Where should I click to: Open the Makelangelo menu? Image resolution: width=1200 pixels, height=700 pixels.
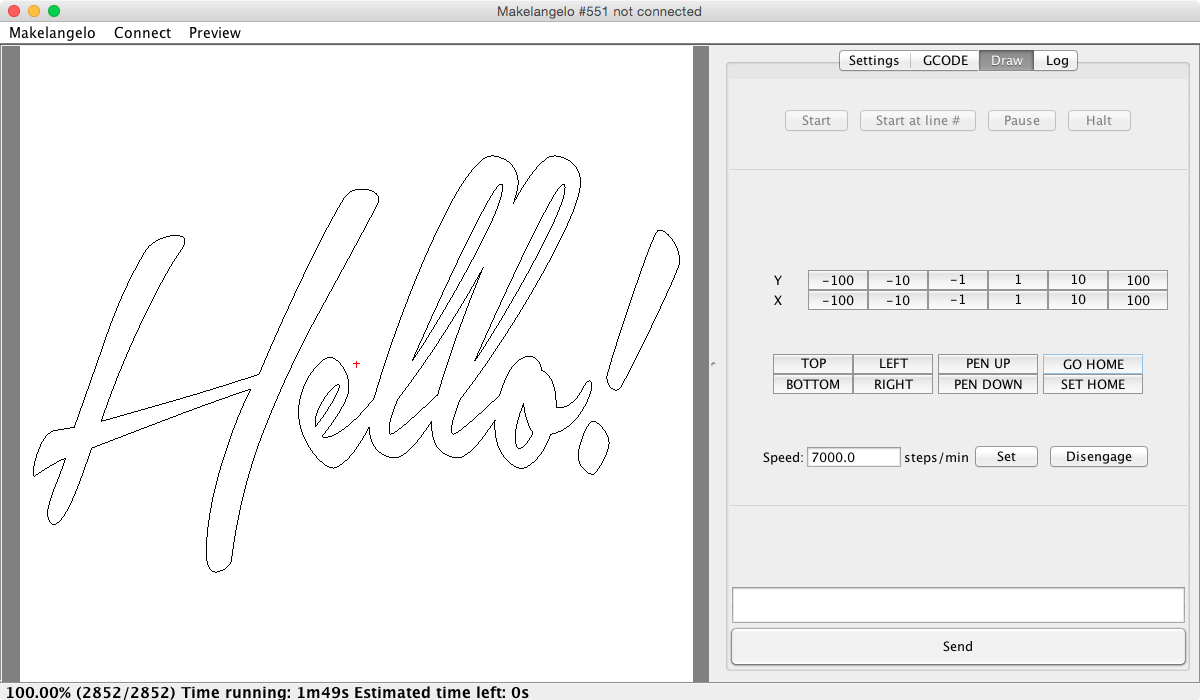pyautogui.click(x=52, y=33)
